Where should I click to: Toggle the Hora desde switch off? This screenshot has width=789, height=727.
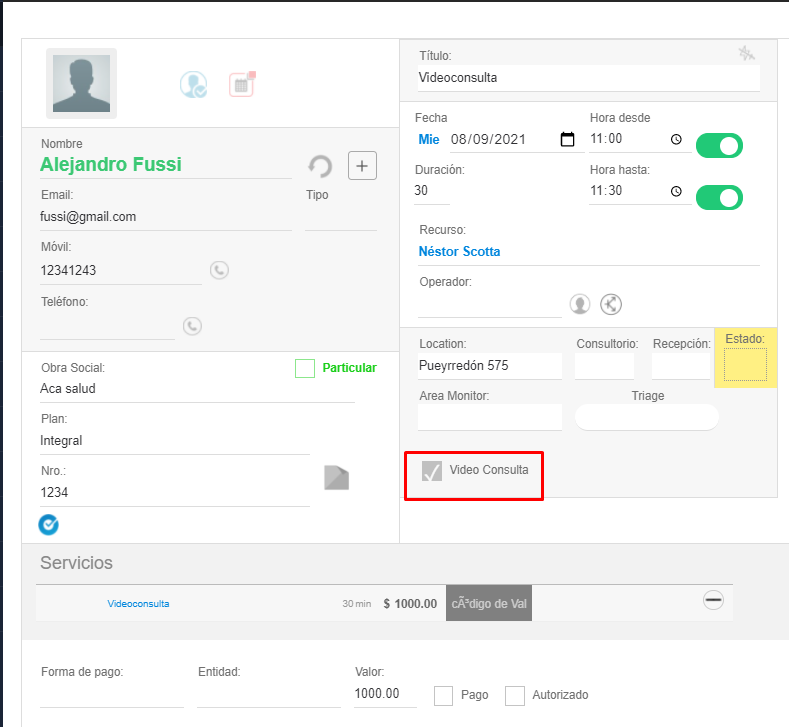pos(719,146)
